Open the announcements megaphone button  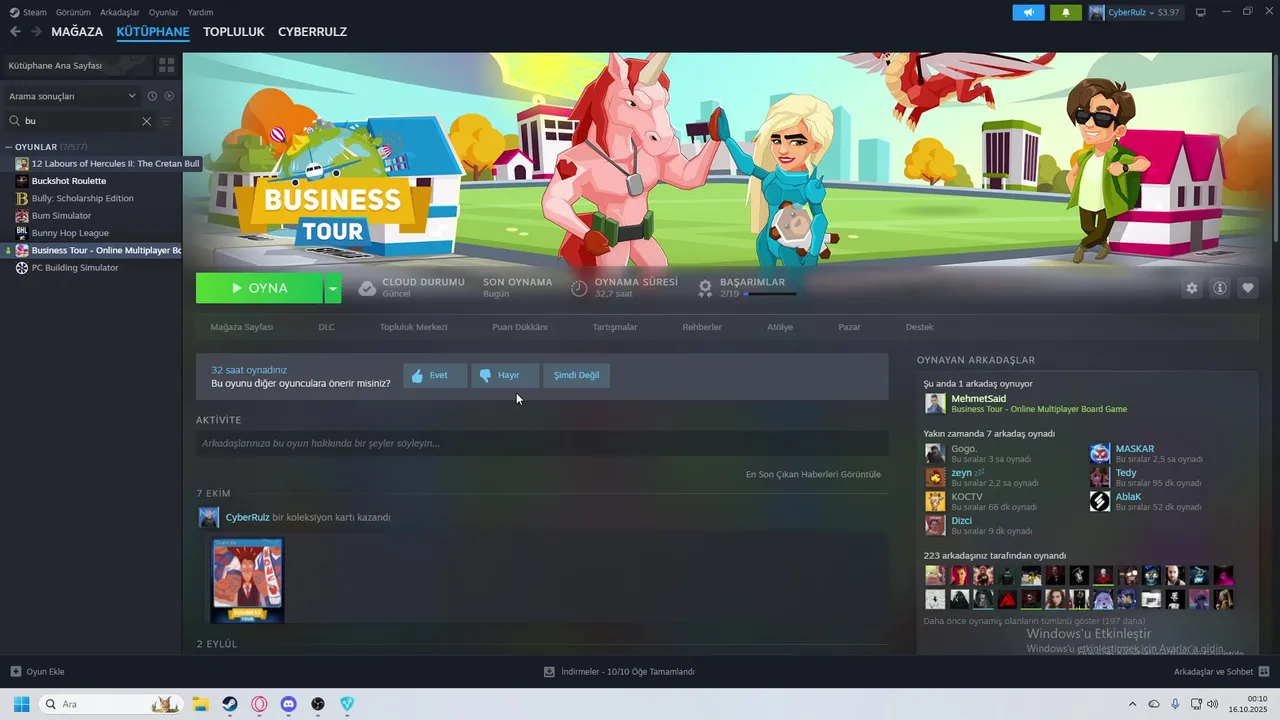pos(1028,12)
